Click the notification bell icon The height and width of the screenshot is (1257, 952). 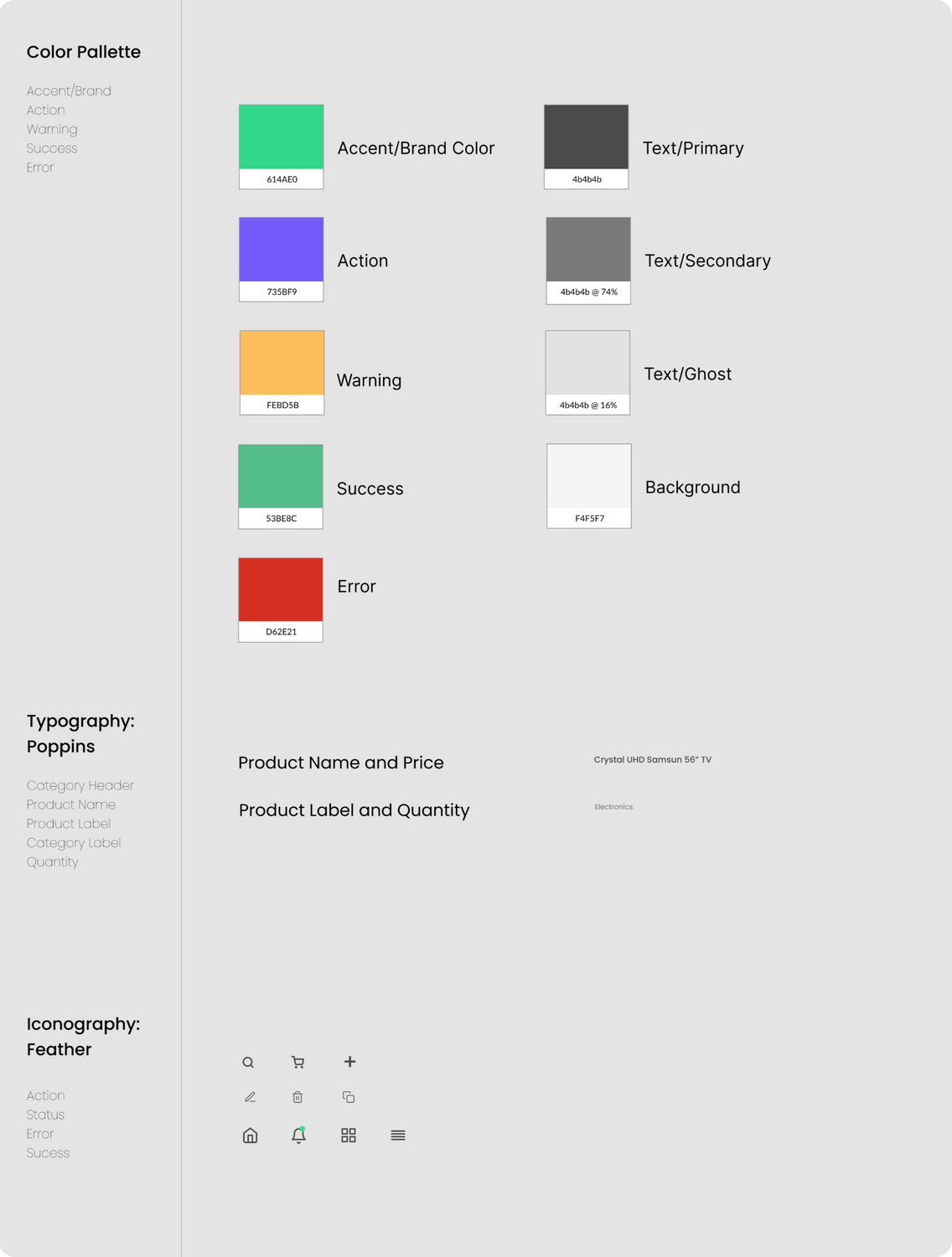(x=298, y=1135)
